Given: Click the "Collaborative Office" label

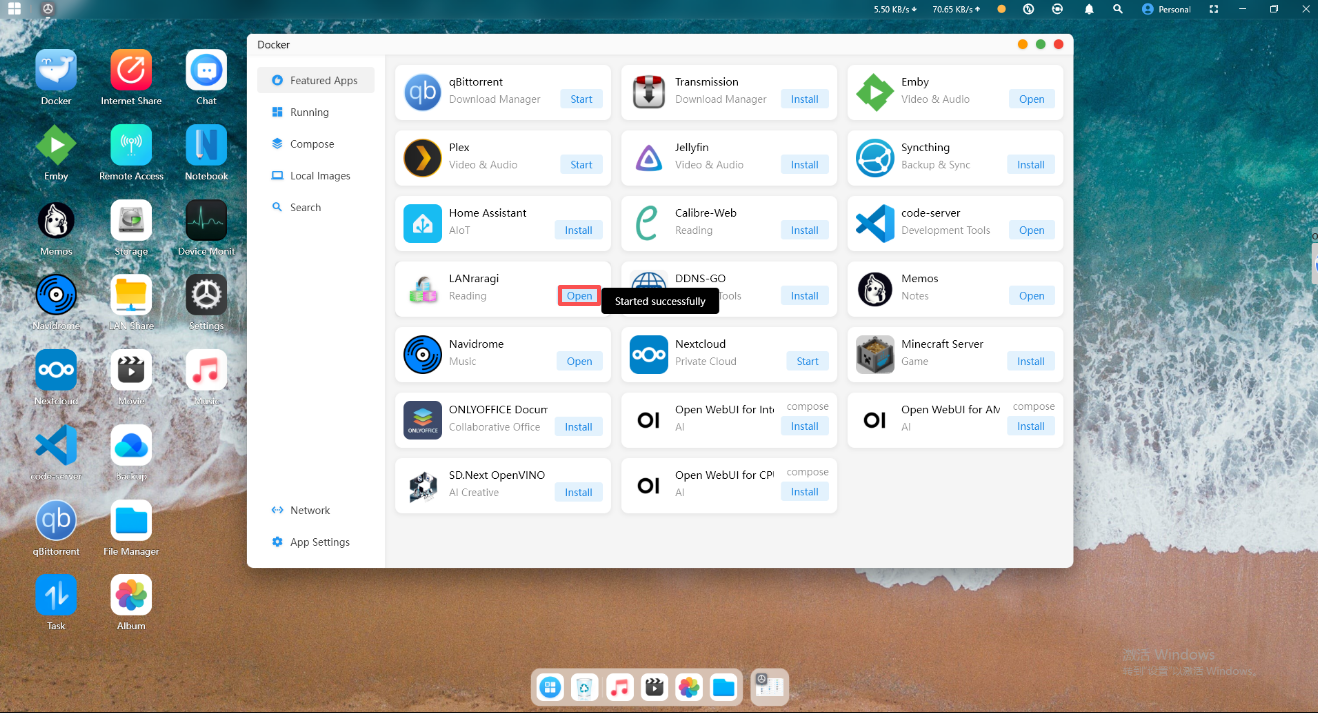Looking at the screenshot, I should click(495, 427).
